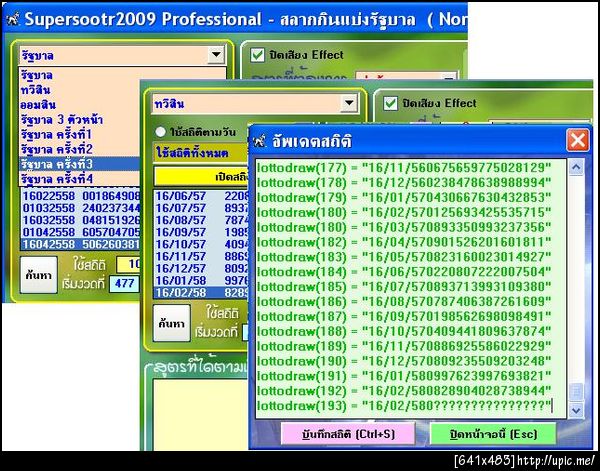Click the ใช้สถิติ field in the back window
Viewport: 600px width, 471px height.
point(128,264)
